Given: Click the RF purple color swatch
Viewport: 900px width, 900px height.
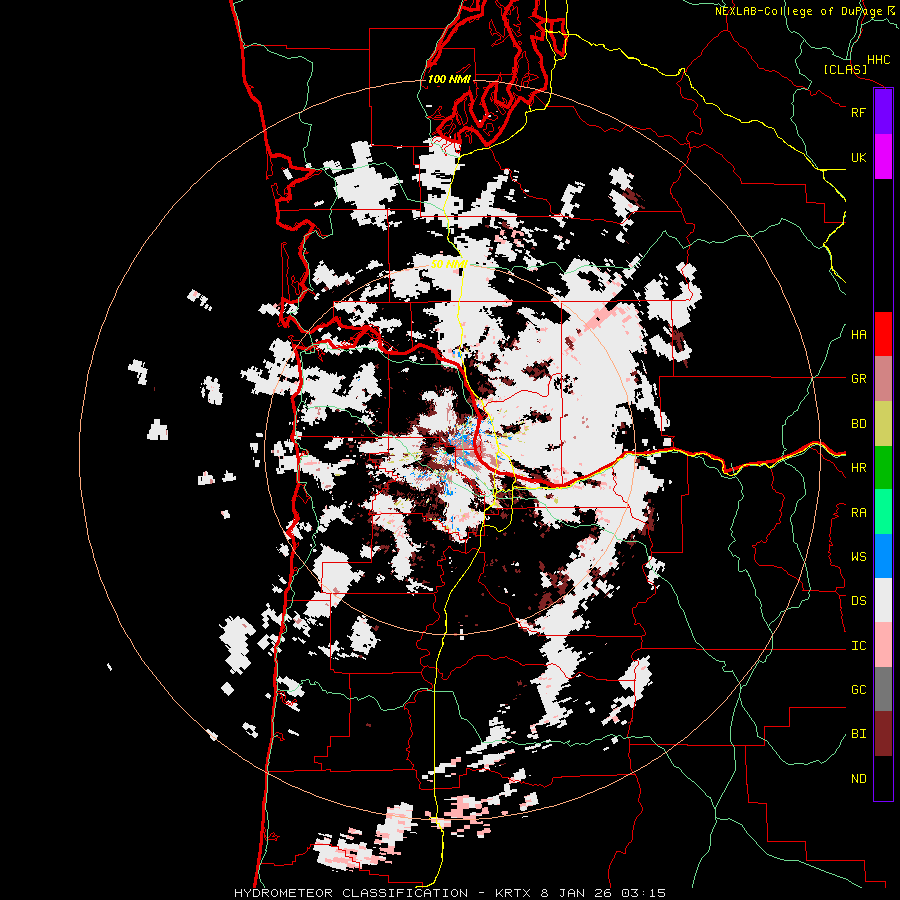Looking at the screenshot, I should click(x=883, y=112).
